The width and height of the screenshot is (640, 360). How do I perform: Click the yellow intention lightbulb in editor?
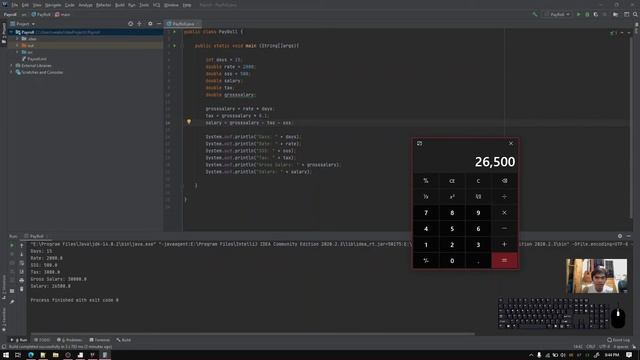click(x=189, y=122)
